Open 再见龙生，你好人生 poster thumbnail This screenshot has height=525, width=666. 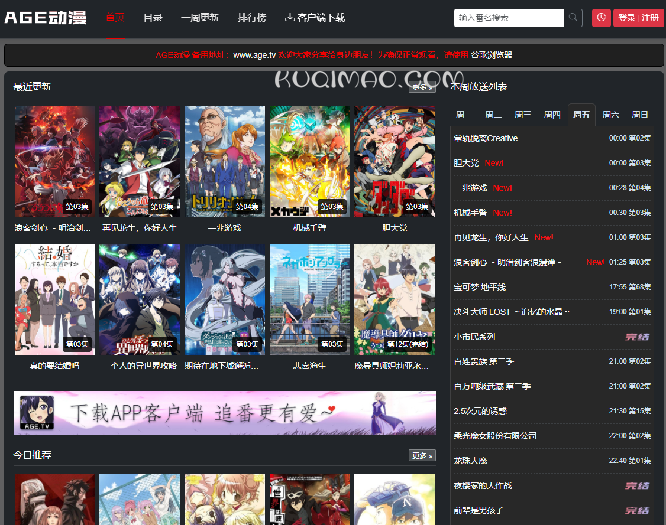point(139,162)
